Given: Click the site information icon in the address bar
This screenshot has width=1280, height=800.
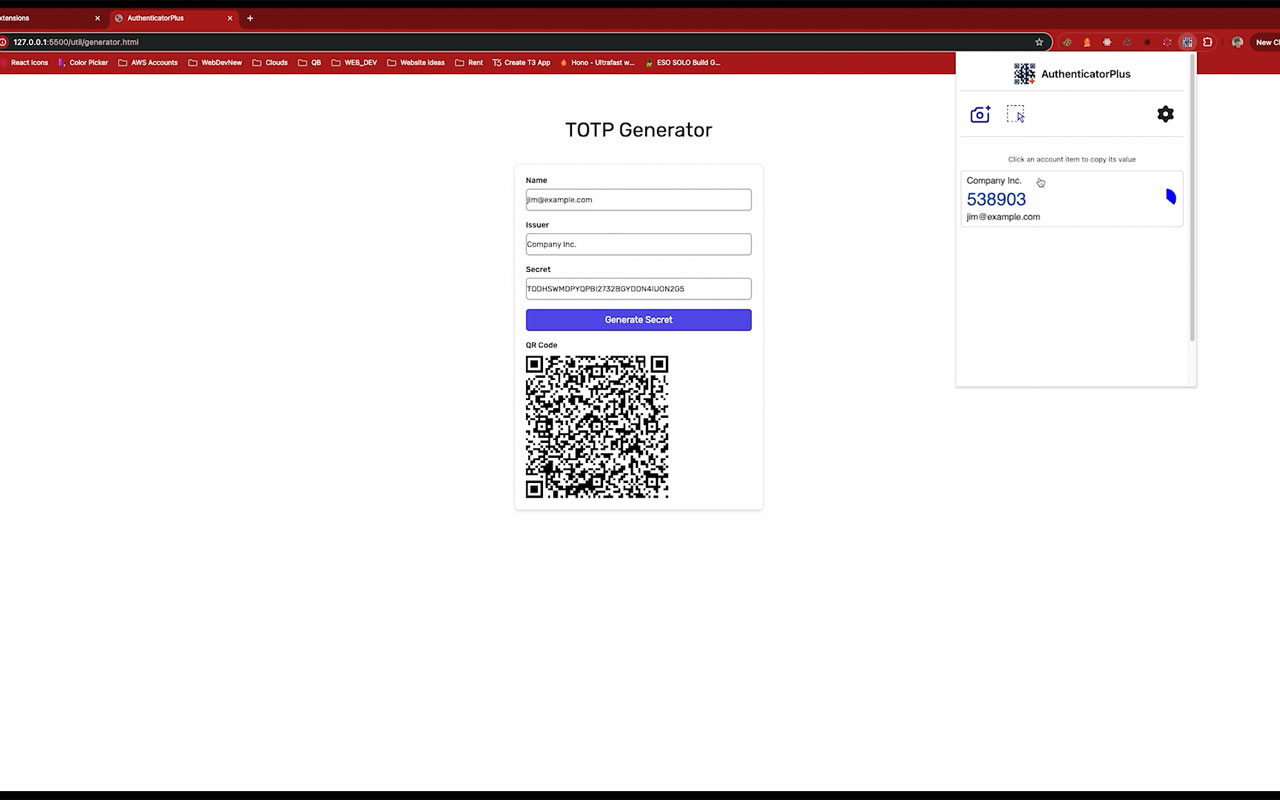Looking at the screenshot, I should click(5, 42).
